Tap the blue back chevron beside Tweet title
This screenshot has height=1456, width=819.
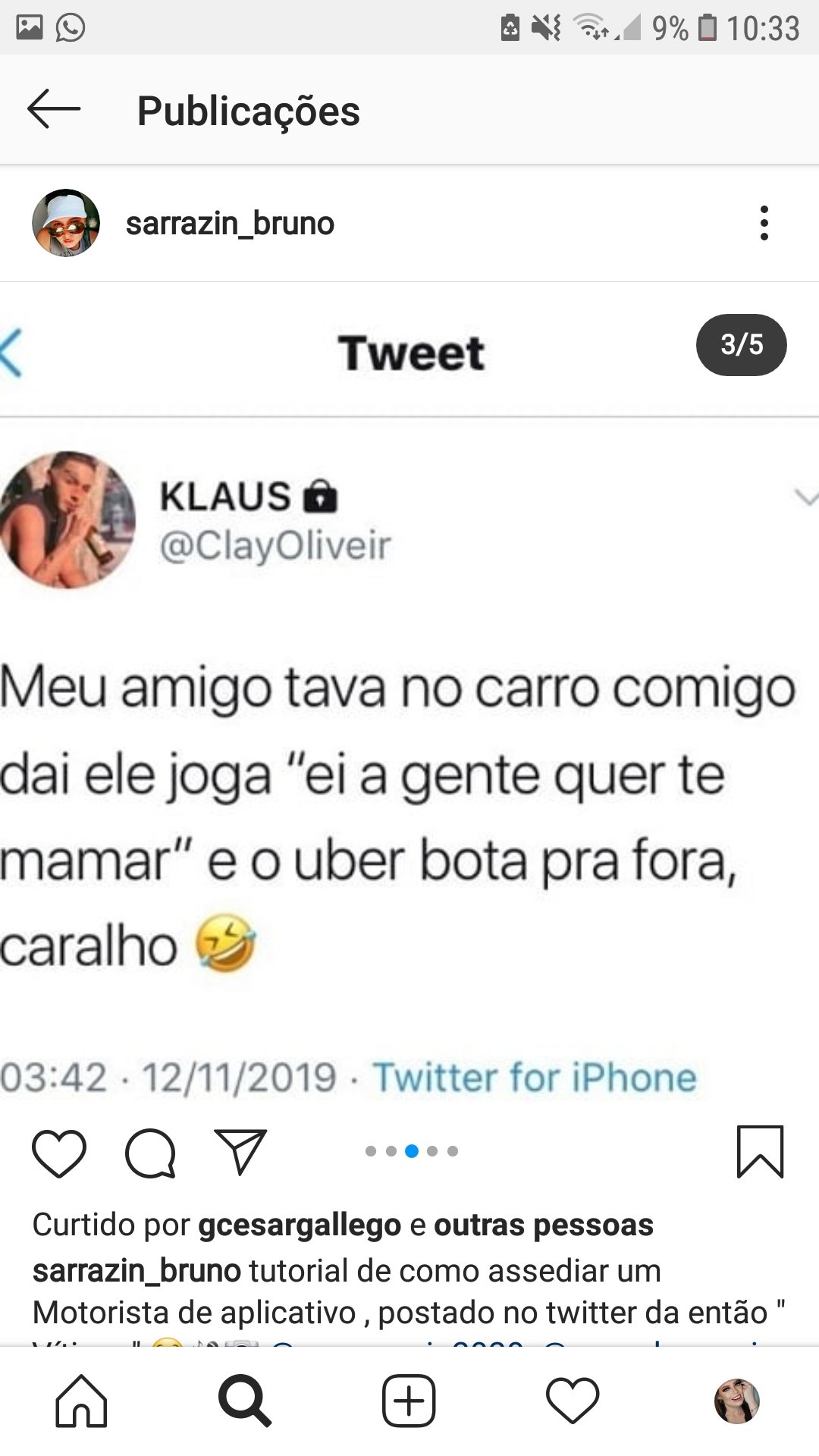11,353
